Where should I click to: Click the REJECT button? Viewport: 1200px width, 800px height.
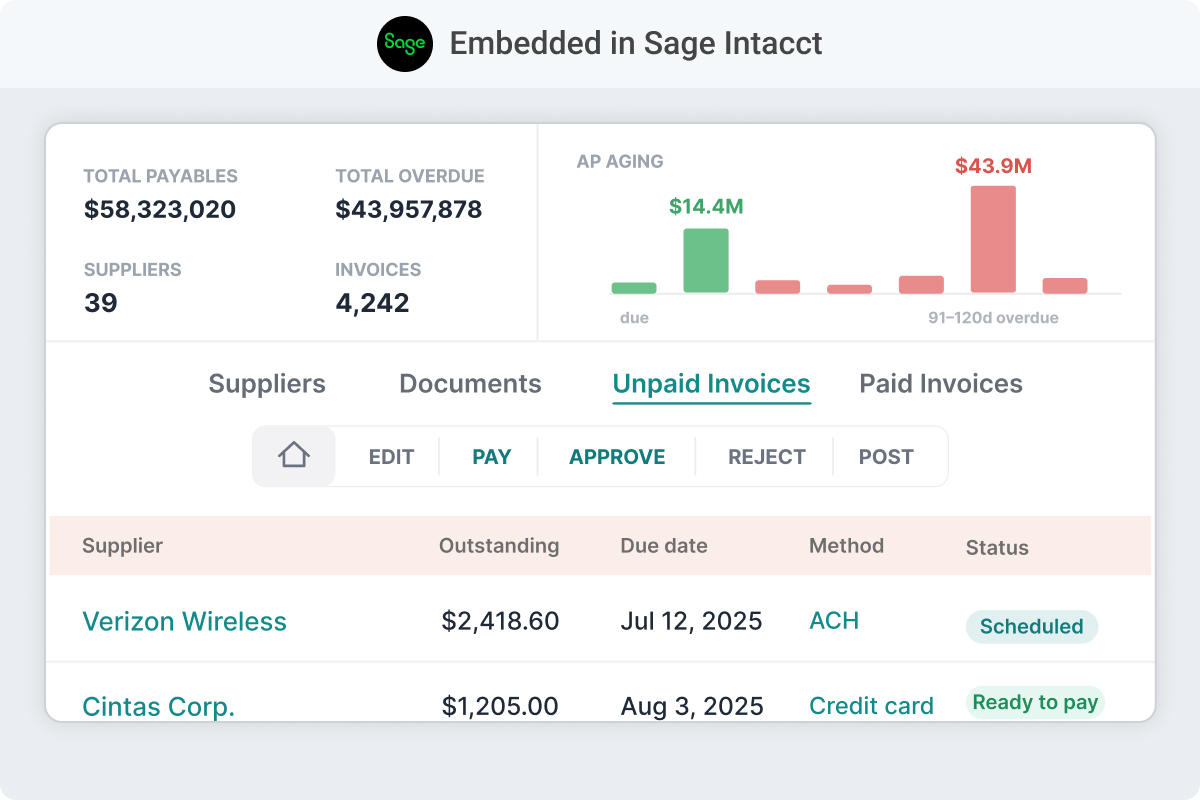pos(767,457)
